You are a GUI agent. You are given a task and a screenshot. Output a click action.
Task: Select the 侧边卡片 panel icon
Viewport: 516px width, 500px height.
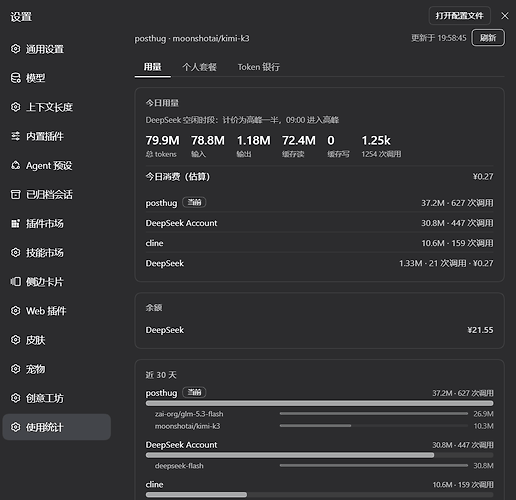[x=15, y=282]
